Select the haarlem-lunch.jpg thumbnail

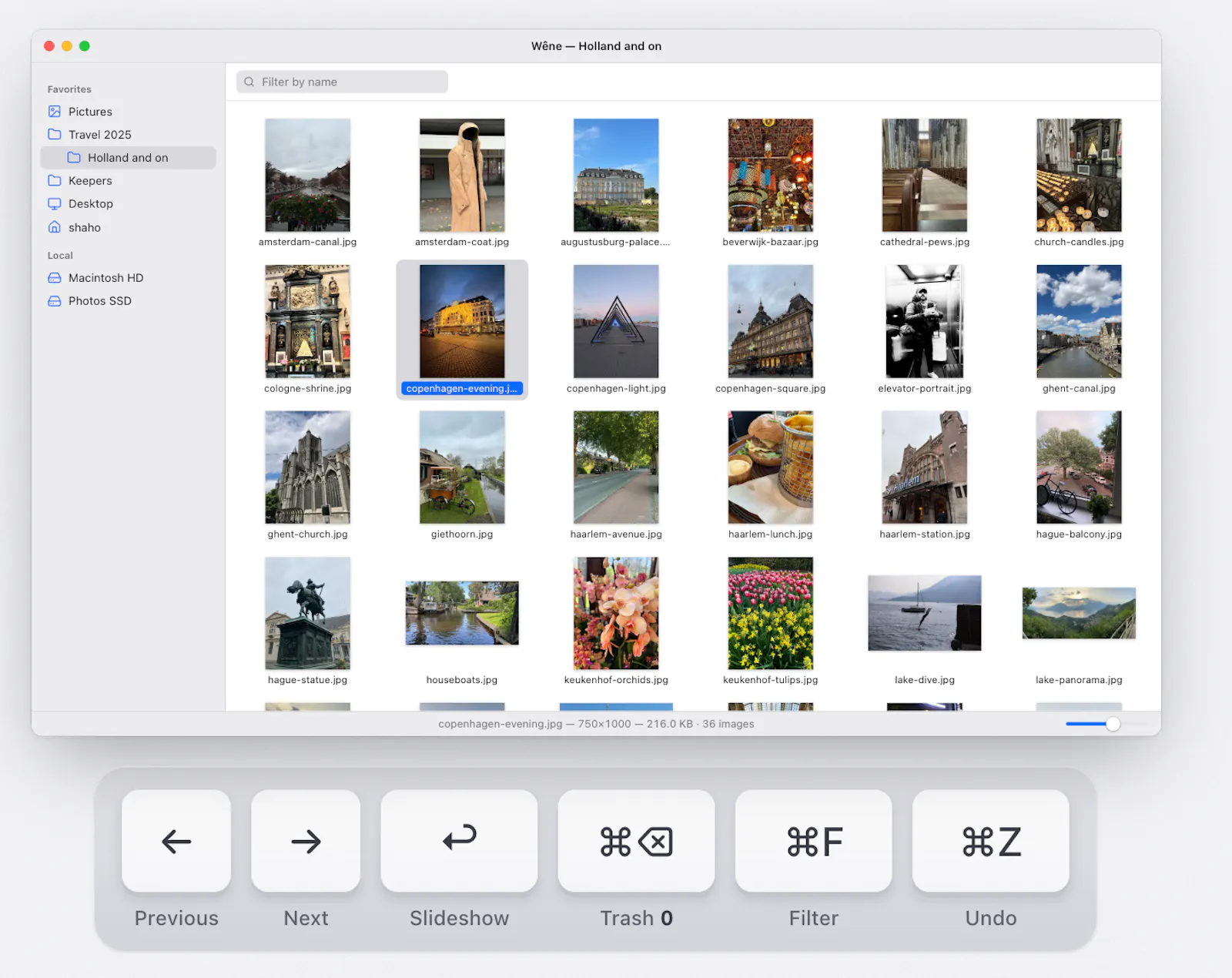771,467
